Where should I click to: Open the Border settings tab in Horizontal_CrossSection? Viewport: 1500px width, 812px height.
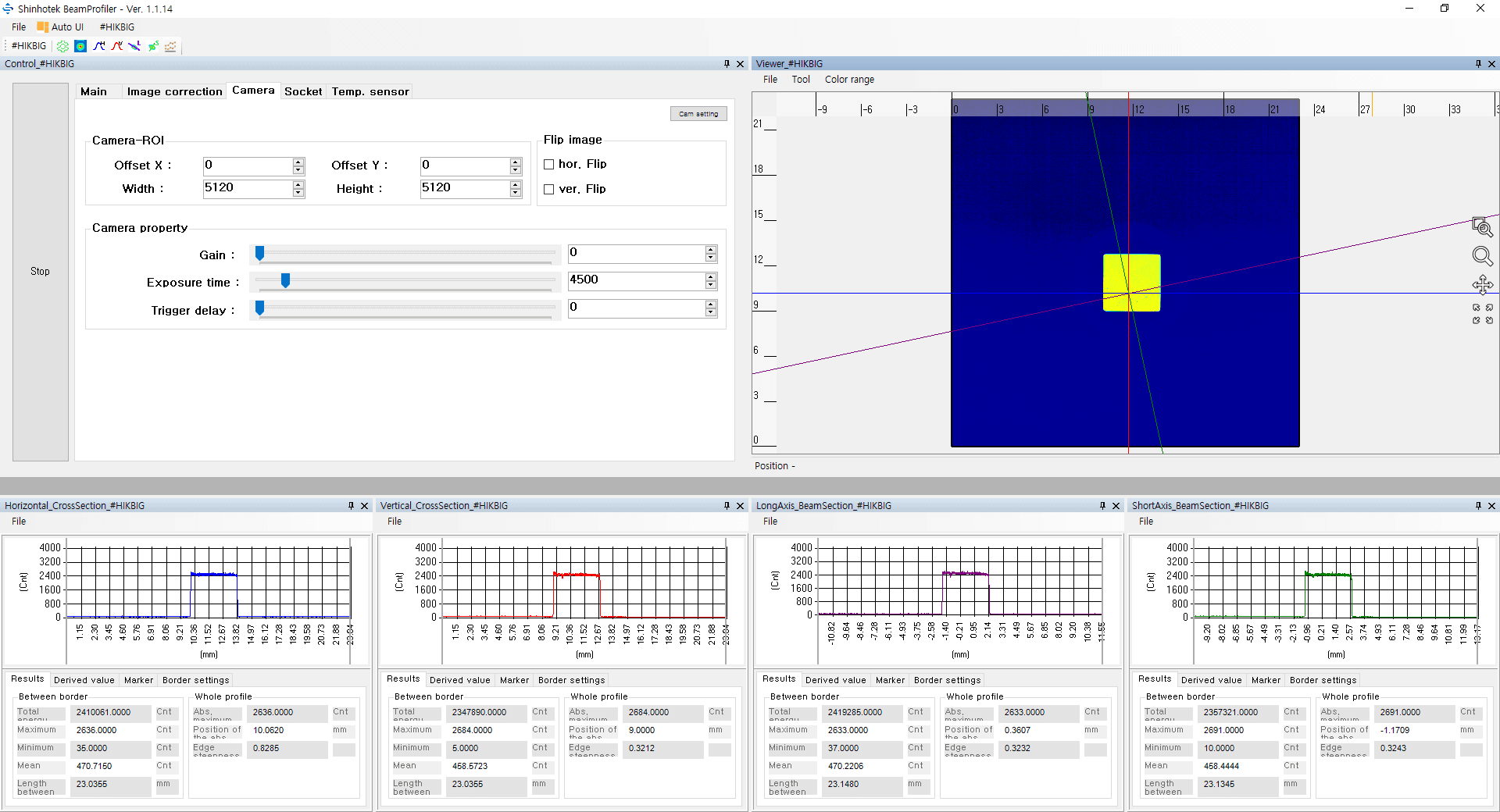pos(195,680)
